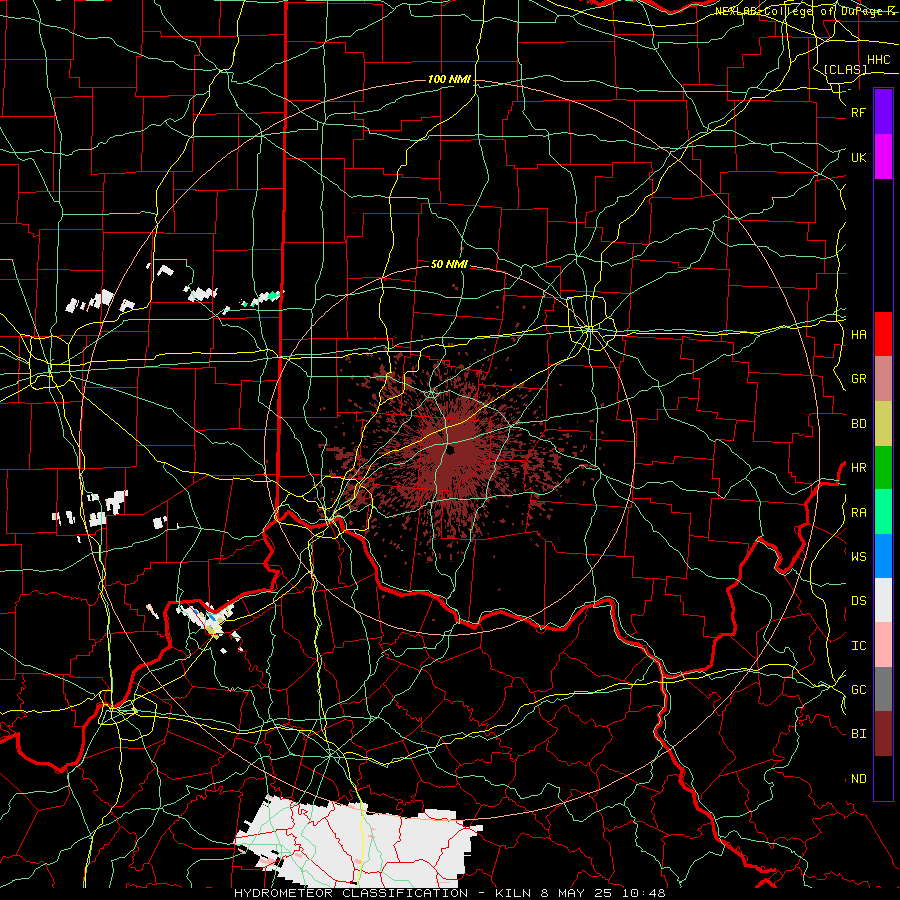Viewport: 900px width, 900px height.
Task: Click the 100 NMI range ring label
Action: pos(449,79)
